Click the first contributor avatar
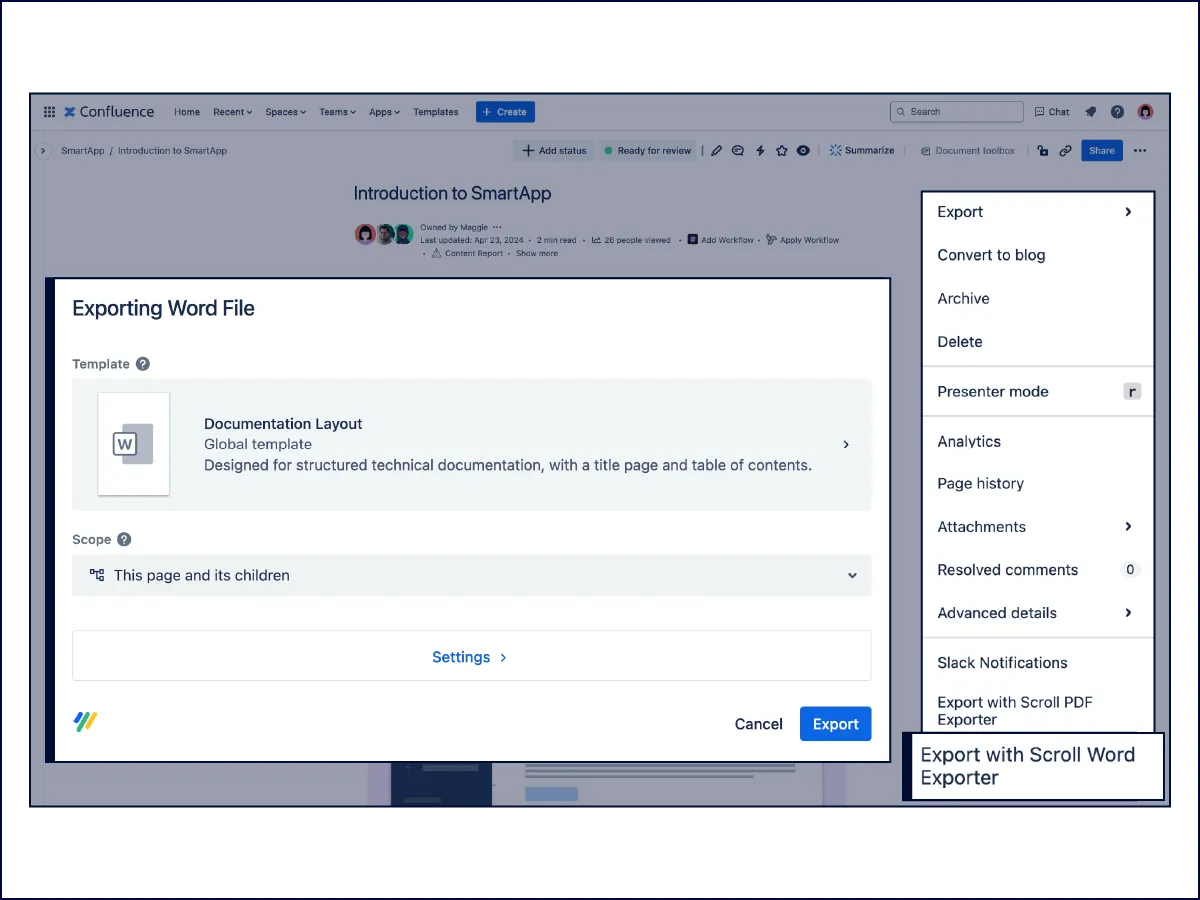 pos(365,234)
